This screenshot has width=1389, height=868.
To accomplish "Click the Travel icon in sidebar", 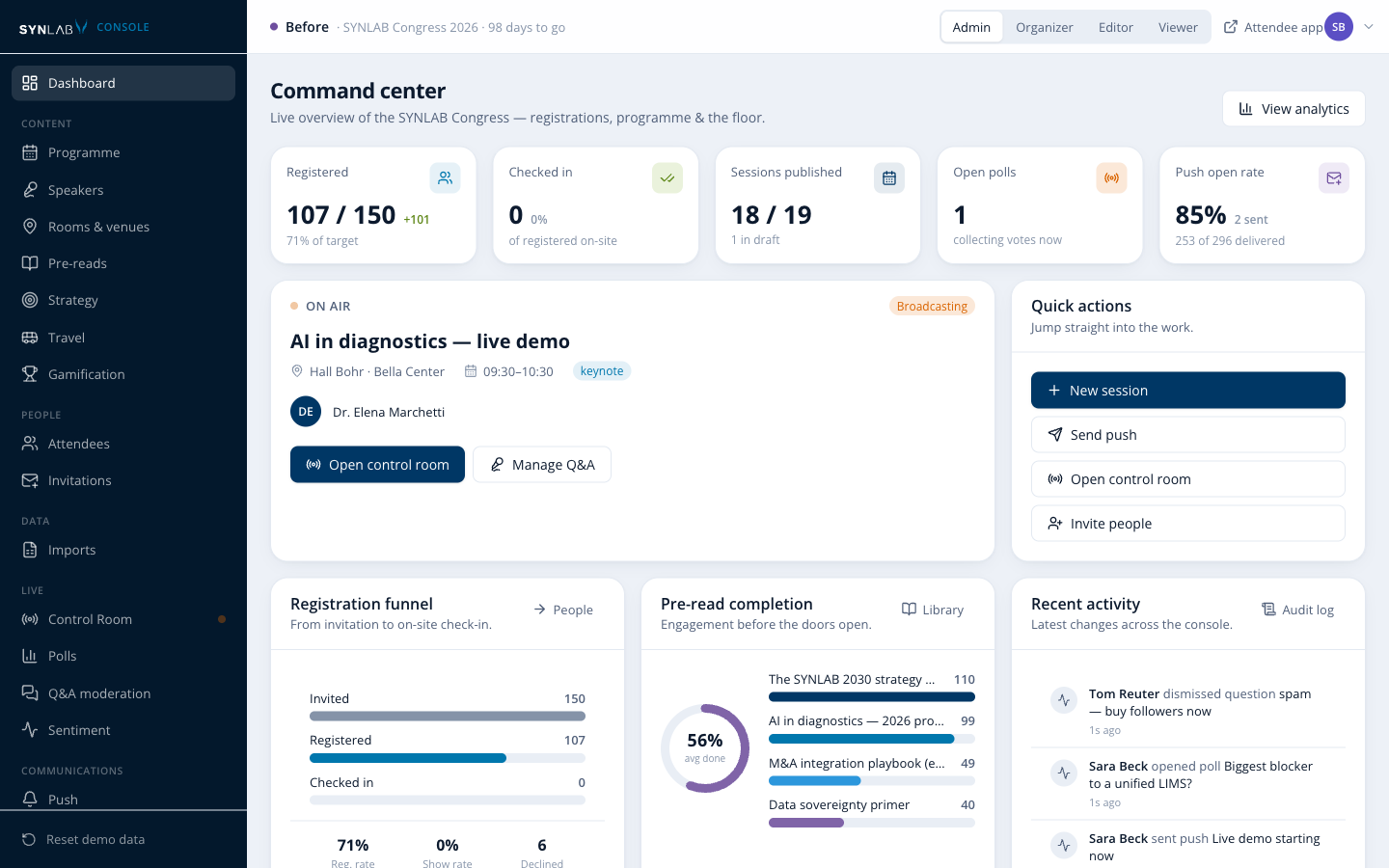I will click(30, 338).
